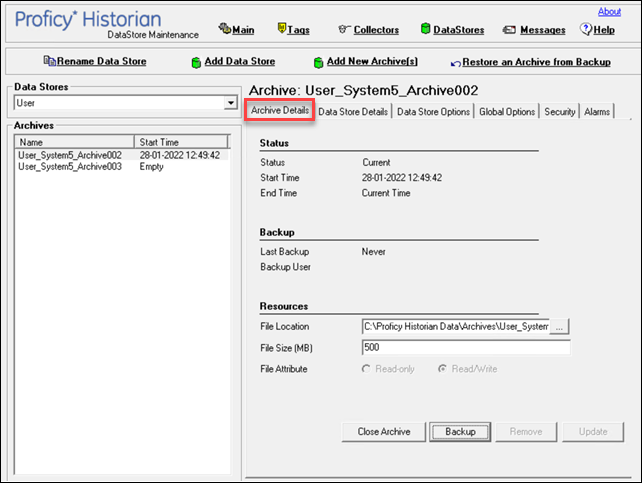642x483 pixels.
Task: Click the Rename Data Store icon
Action: coord(50,61)
